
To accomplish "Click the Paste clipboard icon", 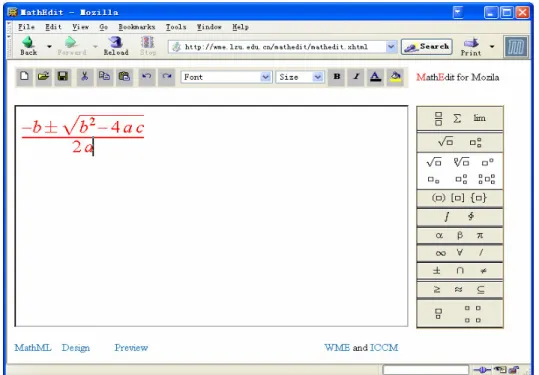I will tap(124, 76).
